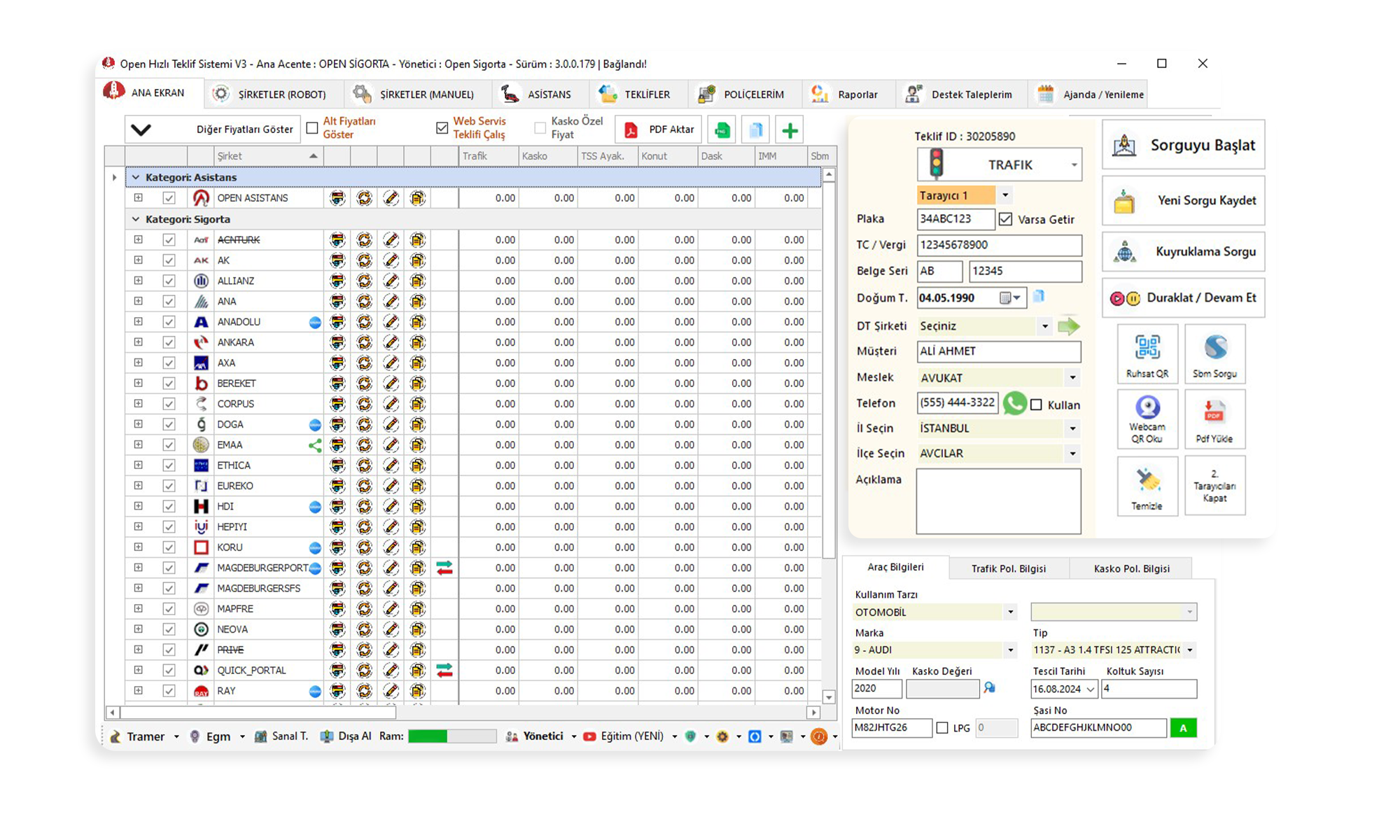1400x840 pixels.
Task: Click the WhatsApp icon next to Telefon
Action: pos(1015,403)
